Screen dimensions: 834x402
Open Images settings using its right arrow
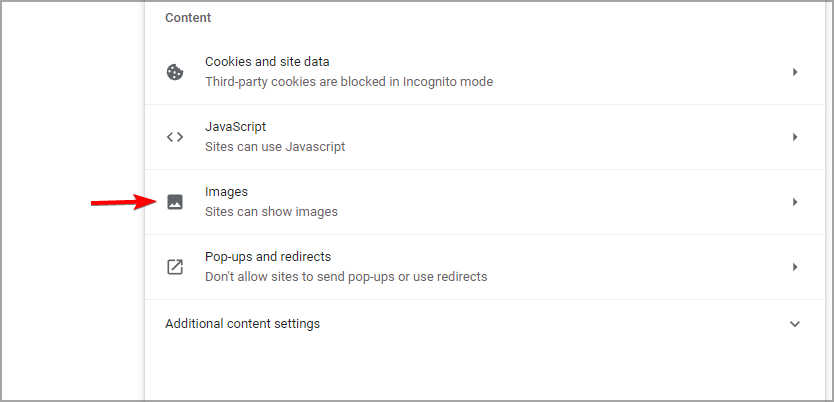795,202
